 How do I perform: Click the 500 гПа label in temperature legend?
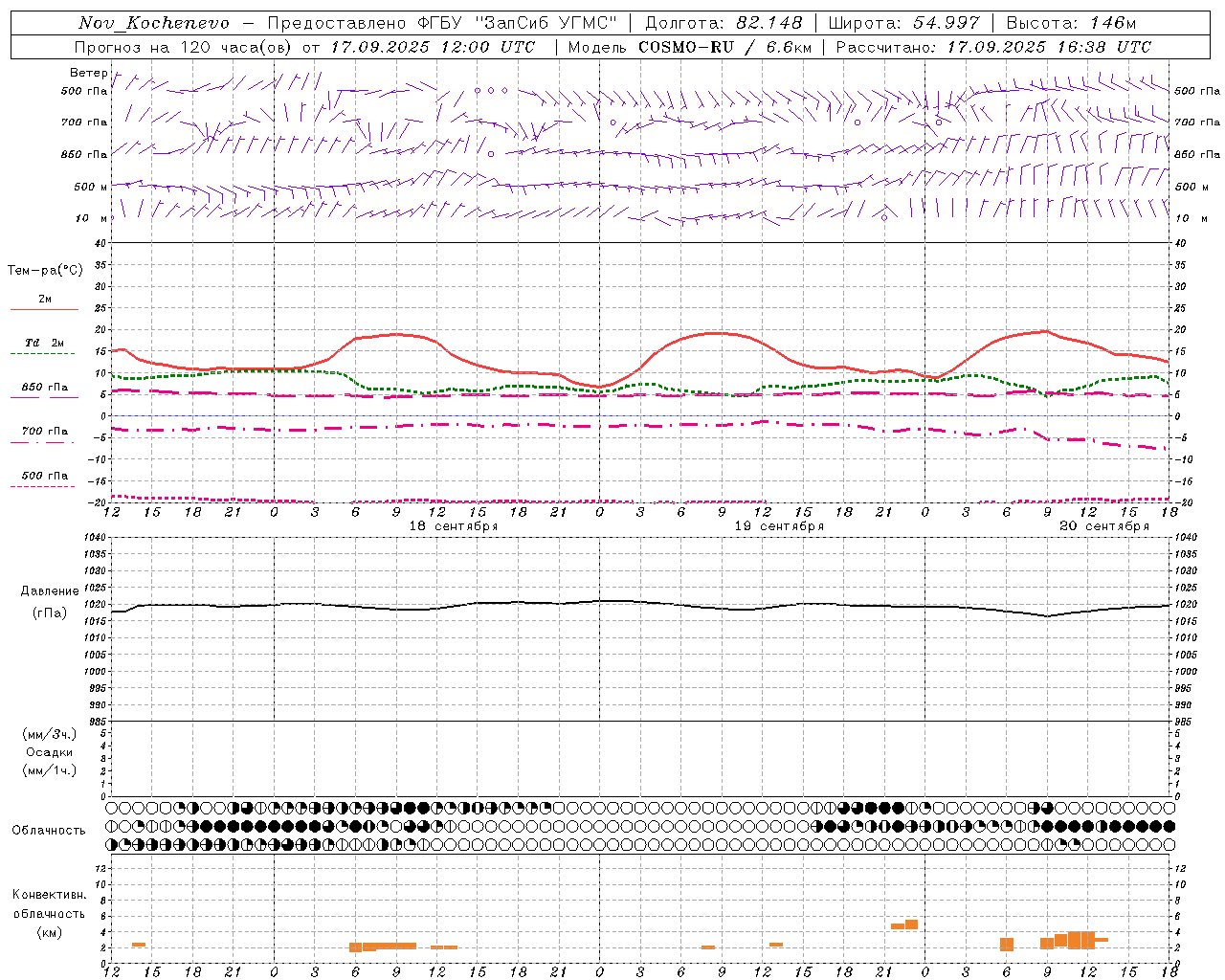pyautogui.click(x=44, y=476)
